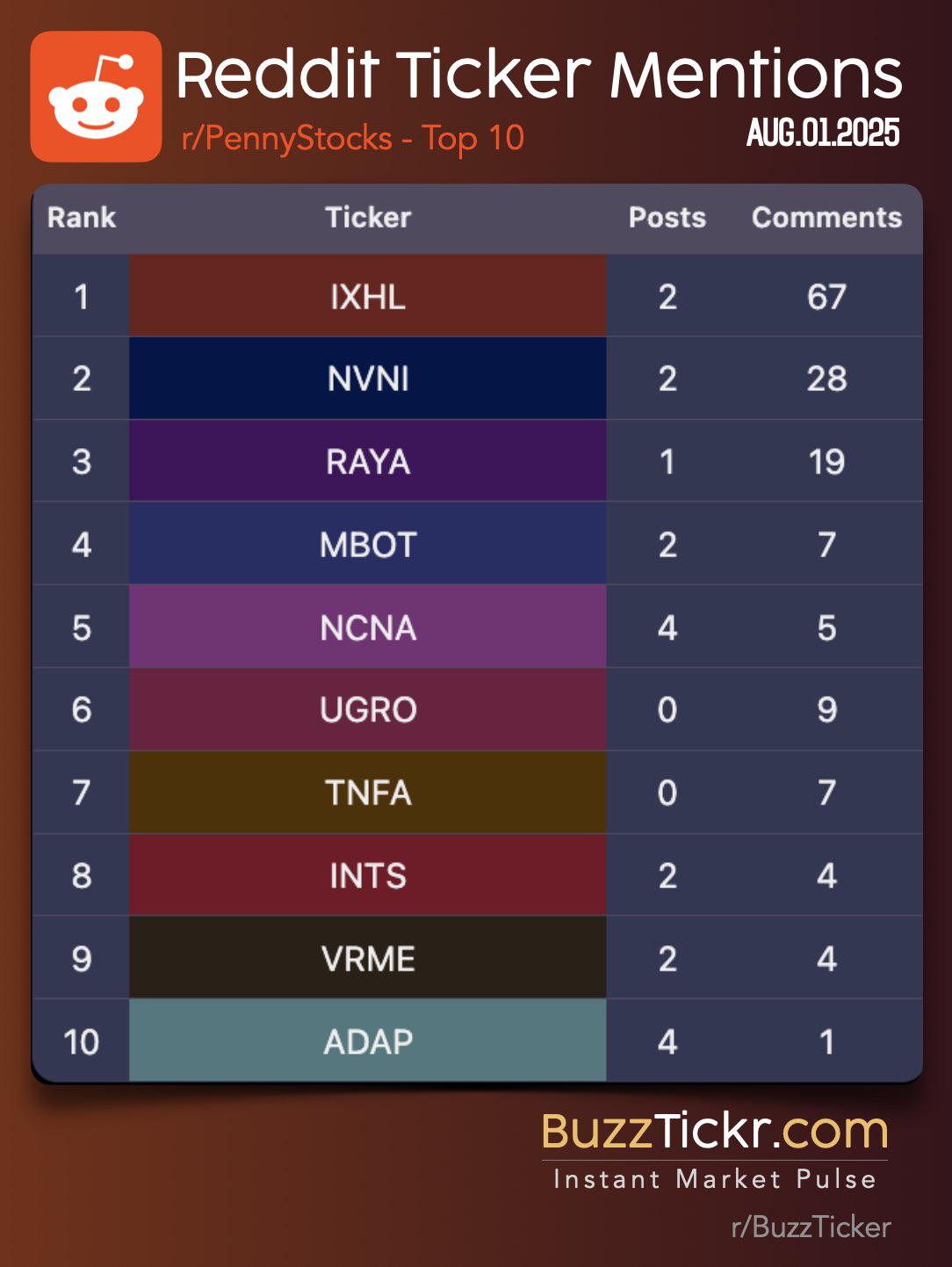Click the UGRO ticker cell
952x1267 pixels.
tap(368, 710)
